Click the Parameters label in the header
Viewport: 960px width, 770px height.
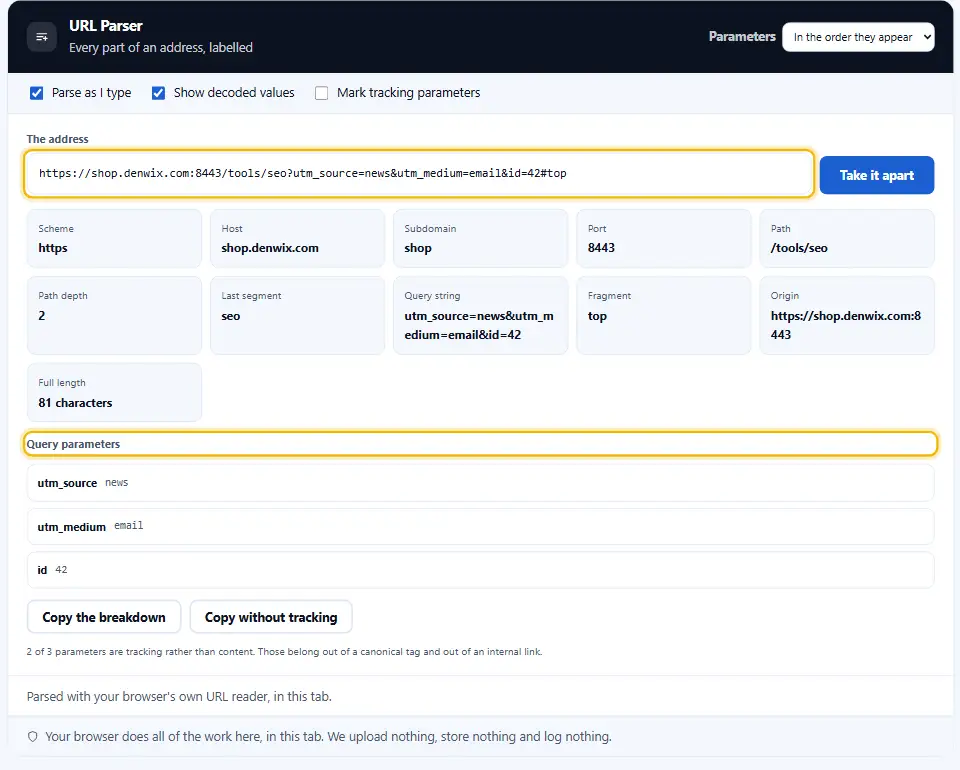coord(742,37)
